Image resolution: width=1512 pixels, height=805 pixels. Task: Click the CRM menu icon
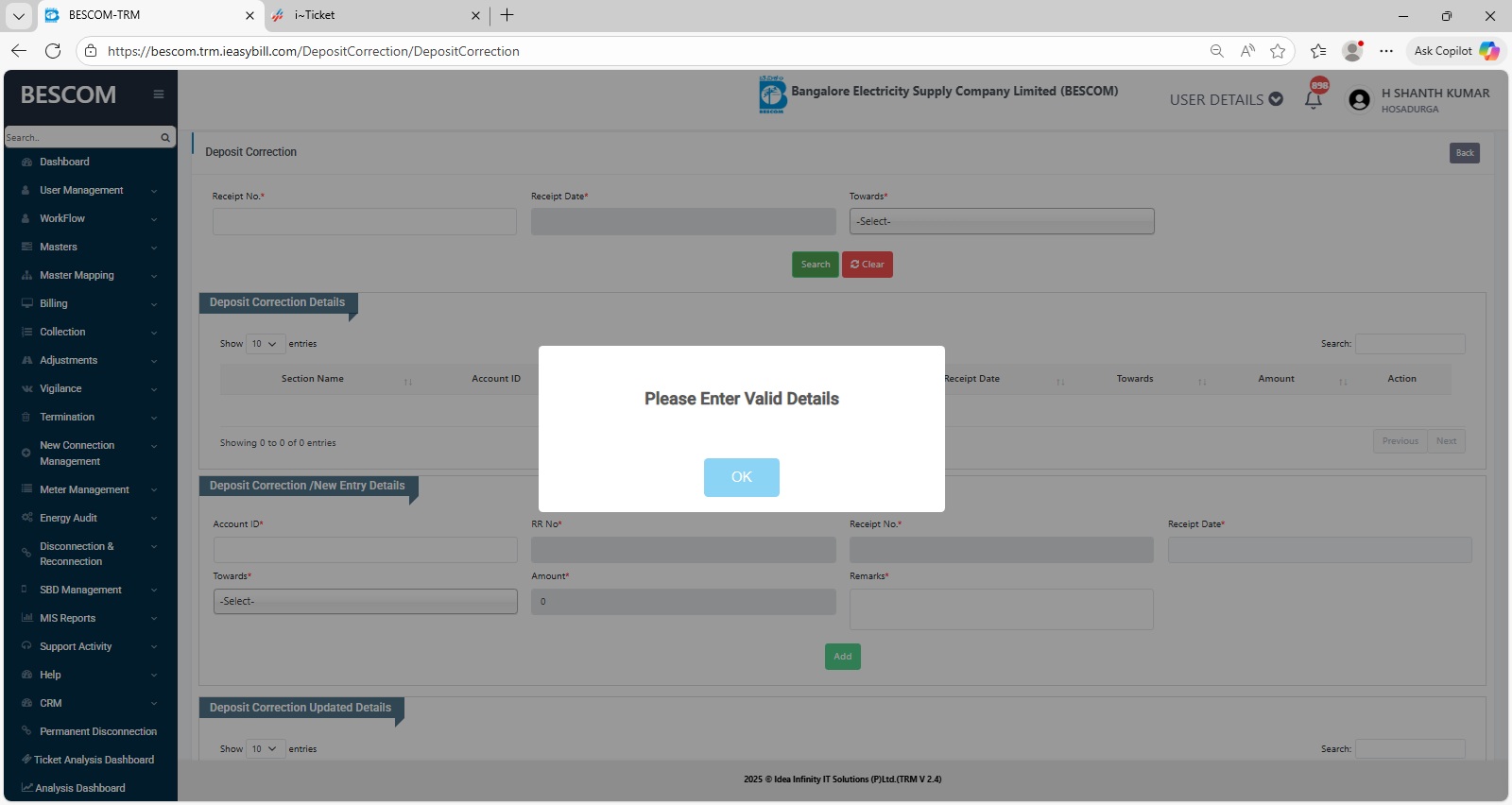(x=26, y=703)
